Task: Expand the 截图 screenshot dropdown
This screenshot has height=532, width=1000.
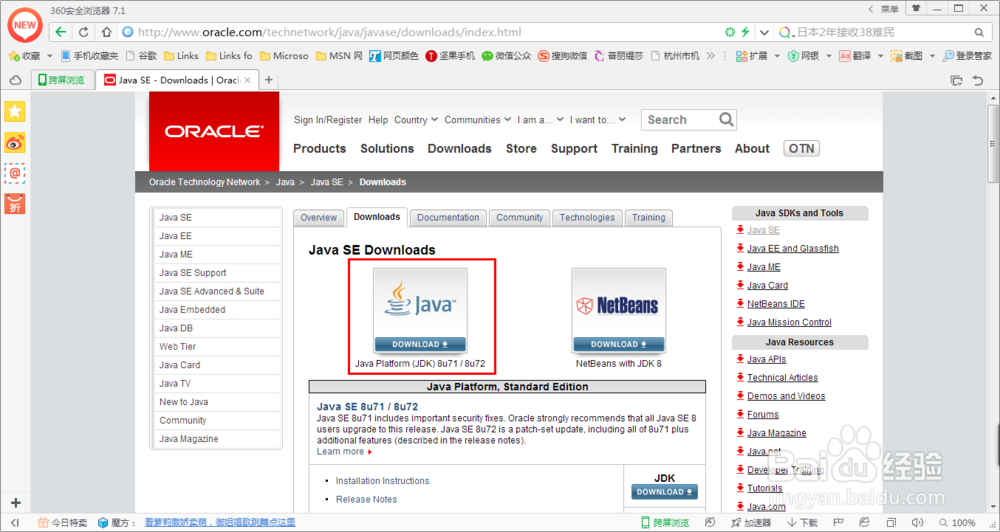Action: click(932, 56)
